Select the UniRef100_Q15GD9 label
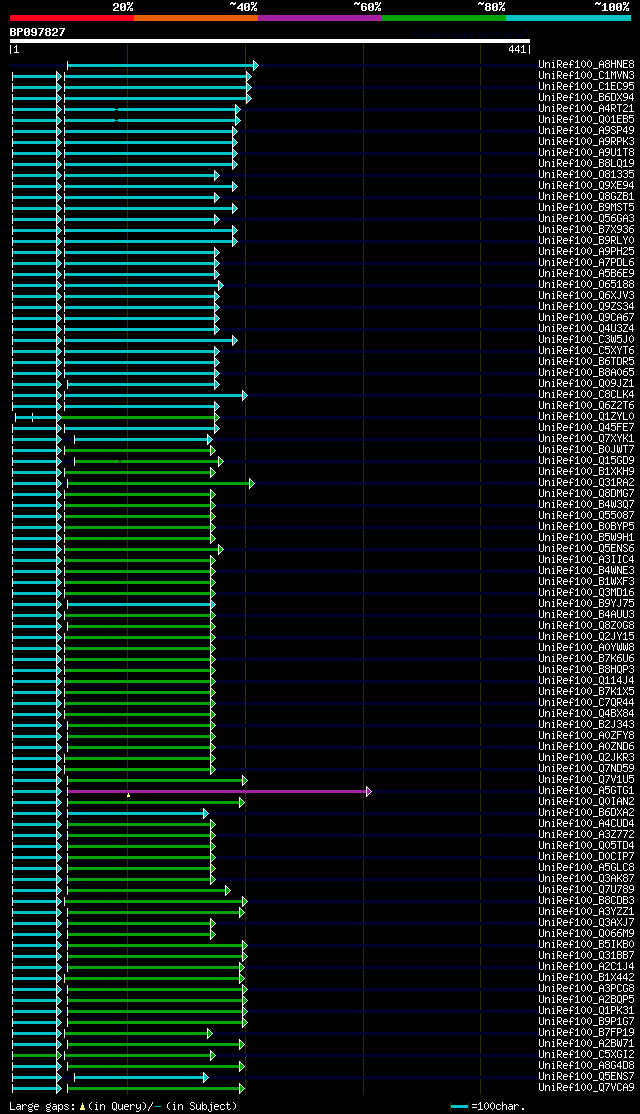The height and width of the screenshot is (1114, 640). click(587, 461)
